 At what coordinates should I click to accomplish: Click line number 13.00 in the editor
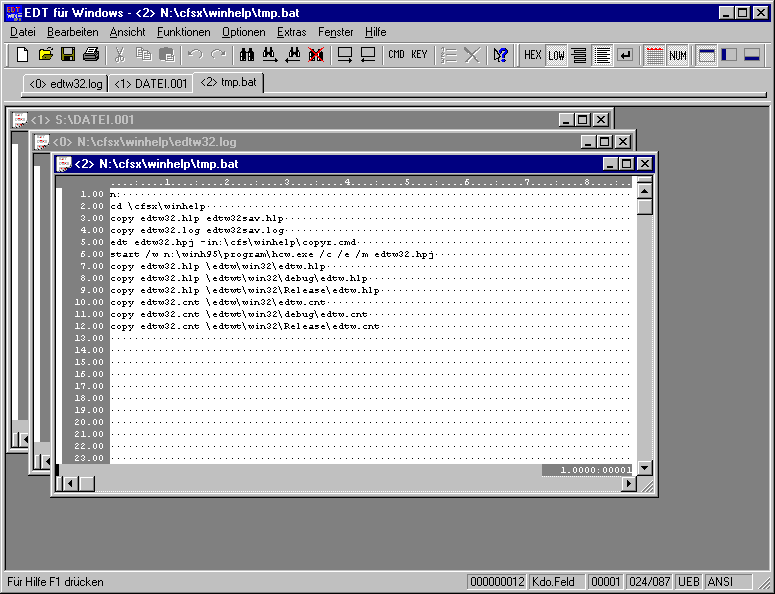coord(91,338)
